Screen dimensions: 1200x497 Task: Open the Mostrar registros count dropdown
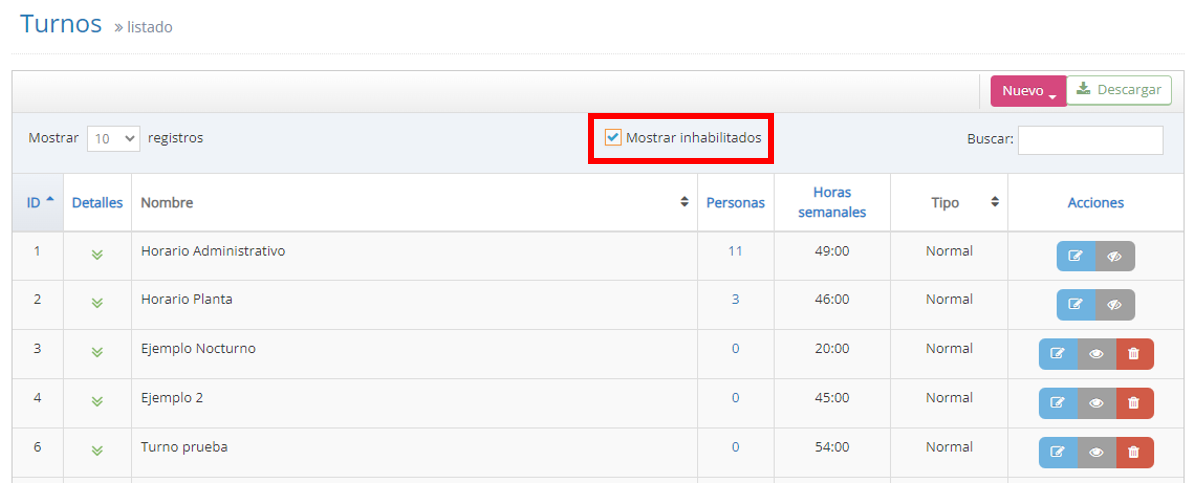(113, 139)
